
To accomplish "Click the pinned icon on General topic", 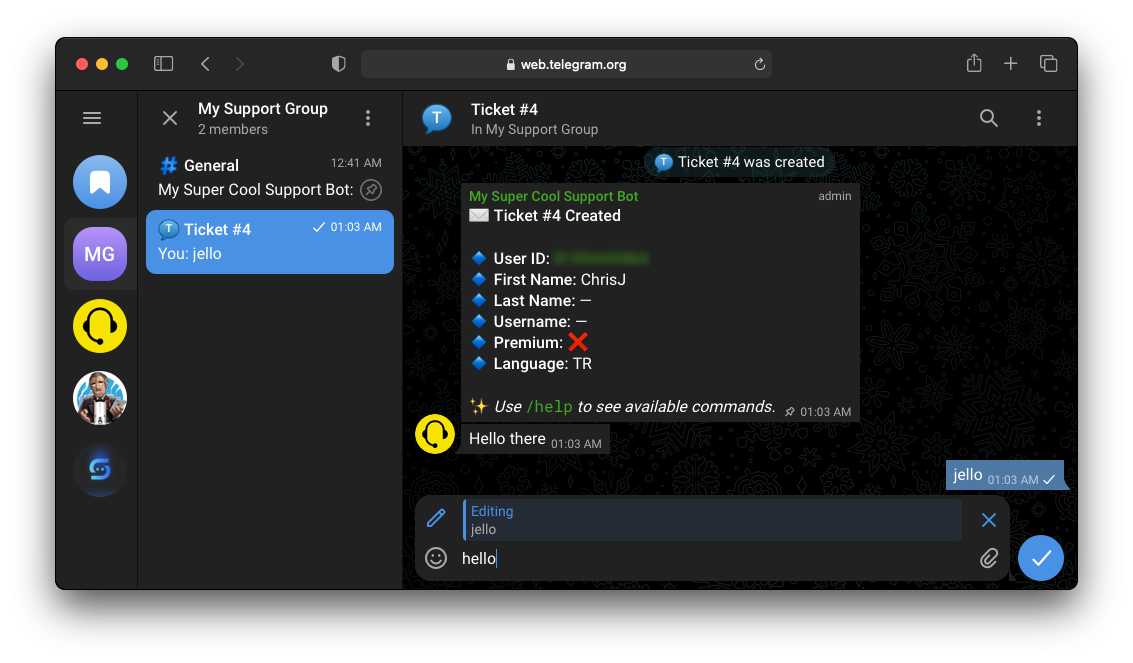I will pos(371,190).
